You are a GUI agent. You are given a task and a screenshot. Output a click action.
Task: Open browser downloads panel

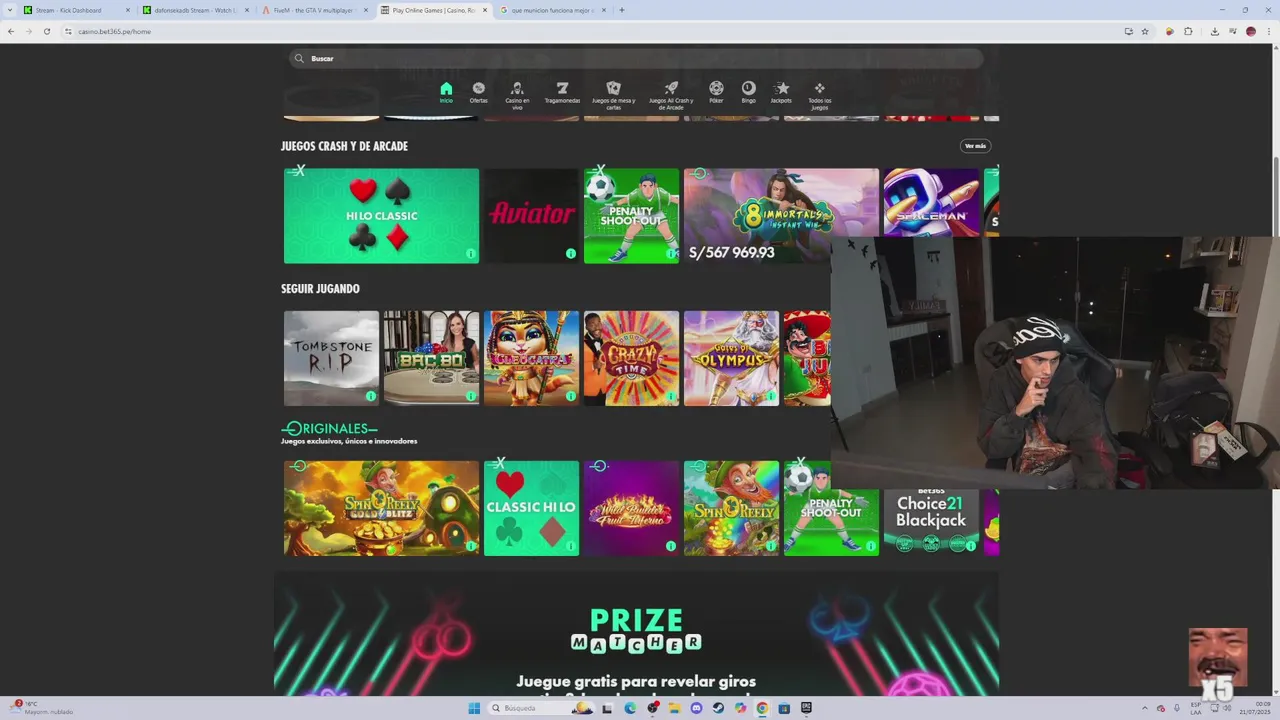tap(1214, 31)
